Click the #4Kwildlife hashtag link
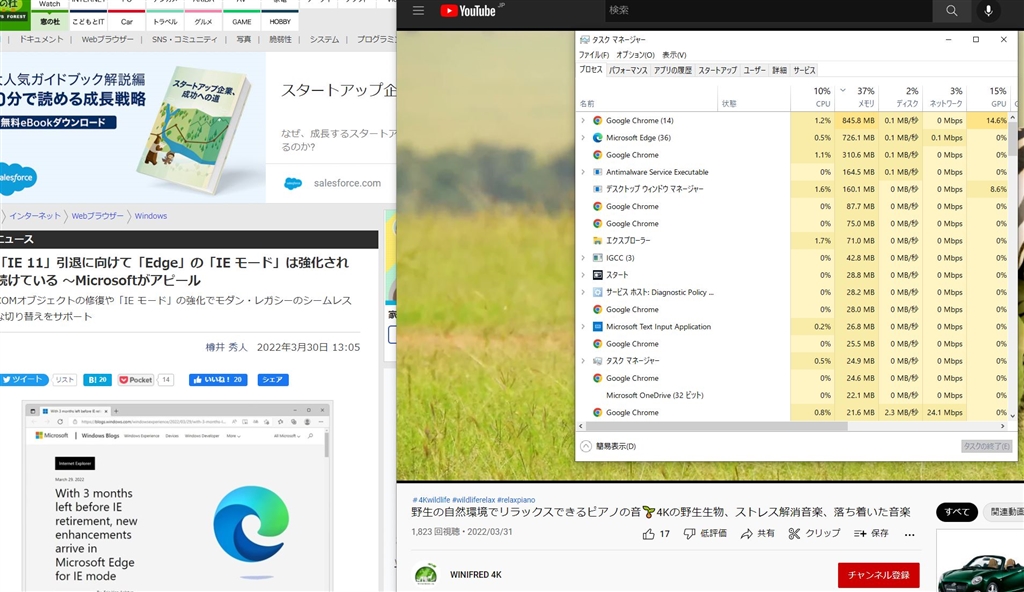Image resolution: width=1024 pixels, height=592 pixels. tap(430, 500)
